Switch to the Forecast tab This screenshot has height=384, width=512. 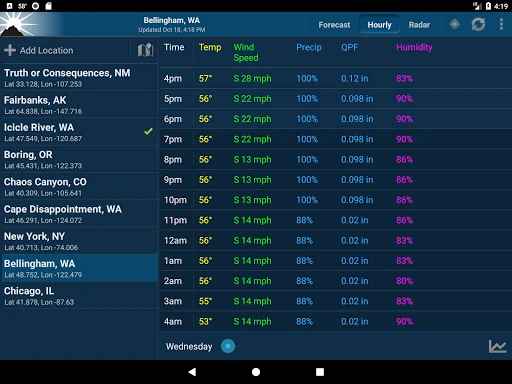click(334, 25)
